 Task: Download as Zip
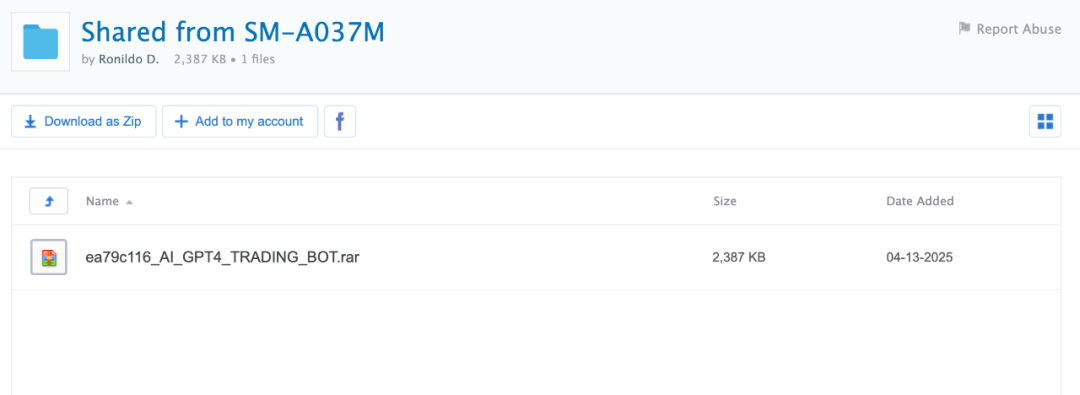tap(83, 121)
